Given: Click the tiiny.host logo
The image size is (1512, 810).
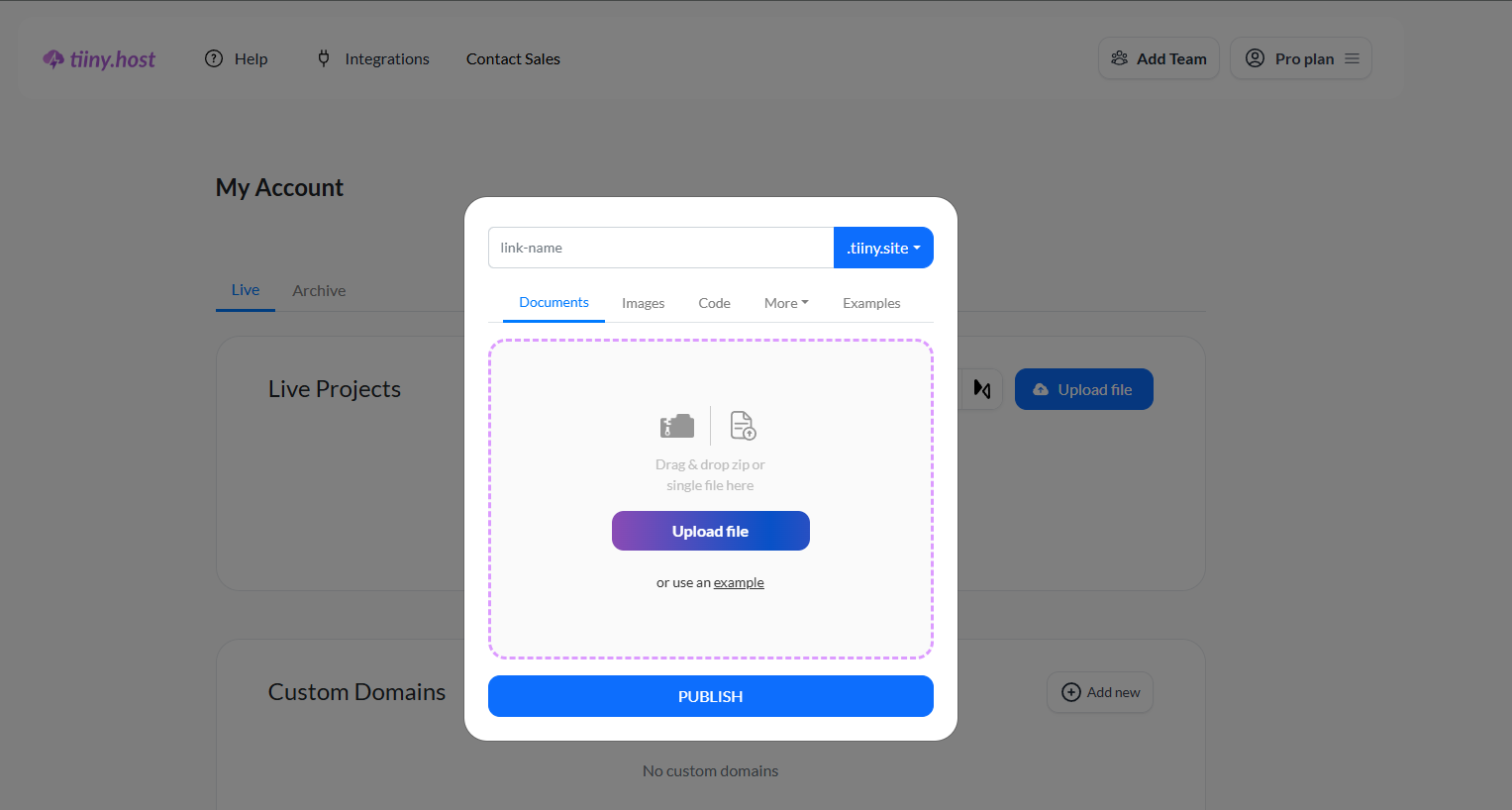Looking at the screenshot, I should [x=99, y=59].
